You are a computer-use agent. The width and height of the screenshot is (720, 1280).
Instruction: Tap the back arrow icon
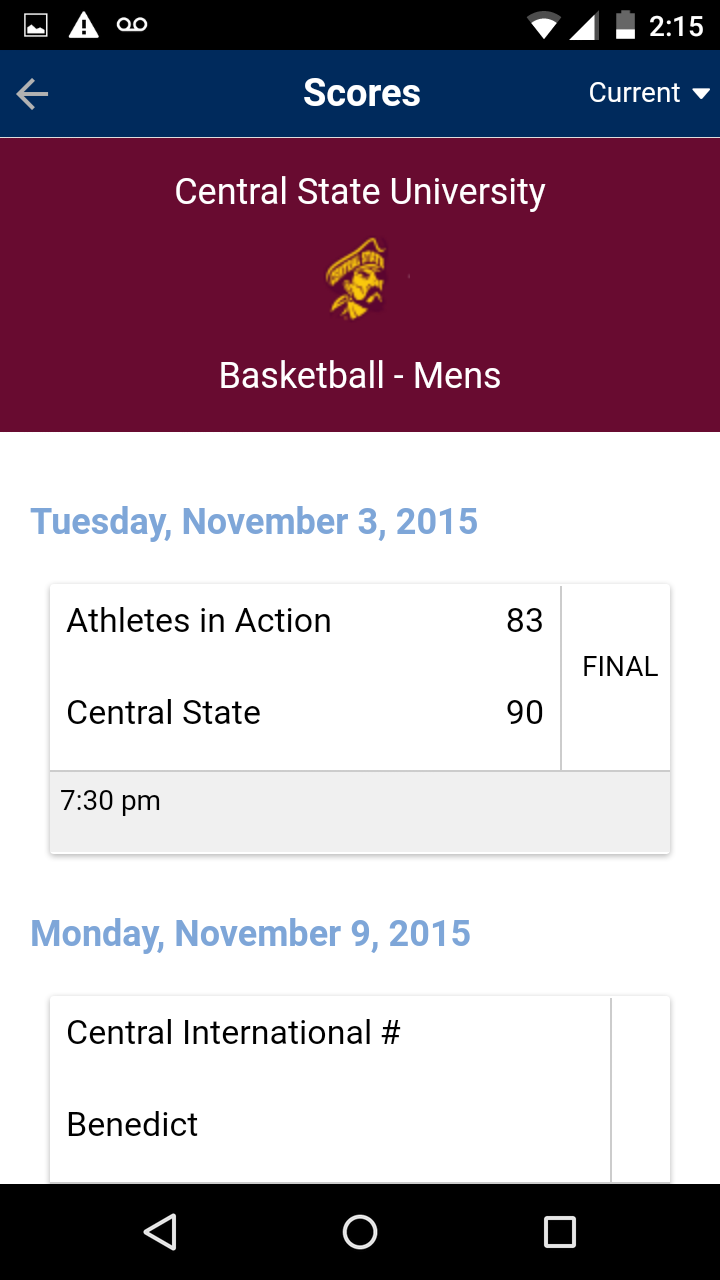(33, 94)
